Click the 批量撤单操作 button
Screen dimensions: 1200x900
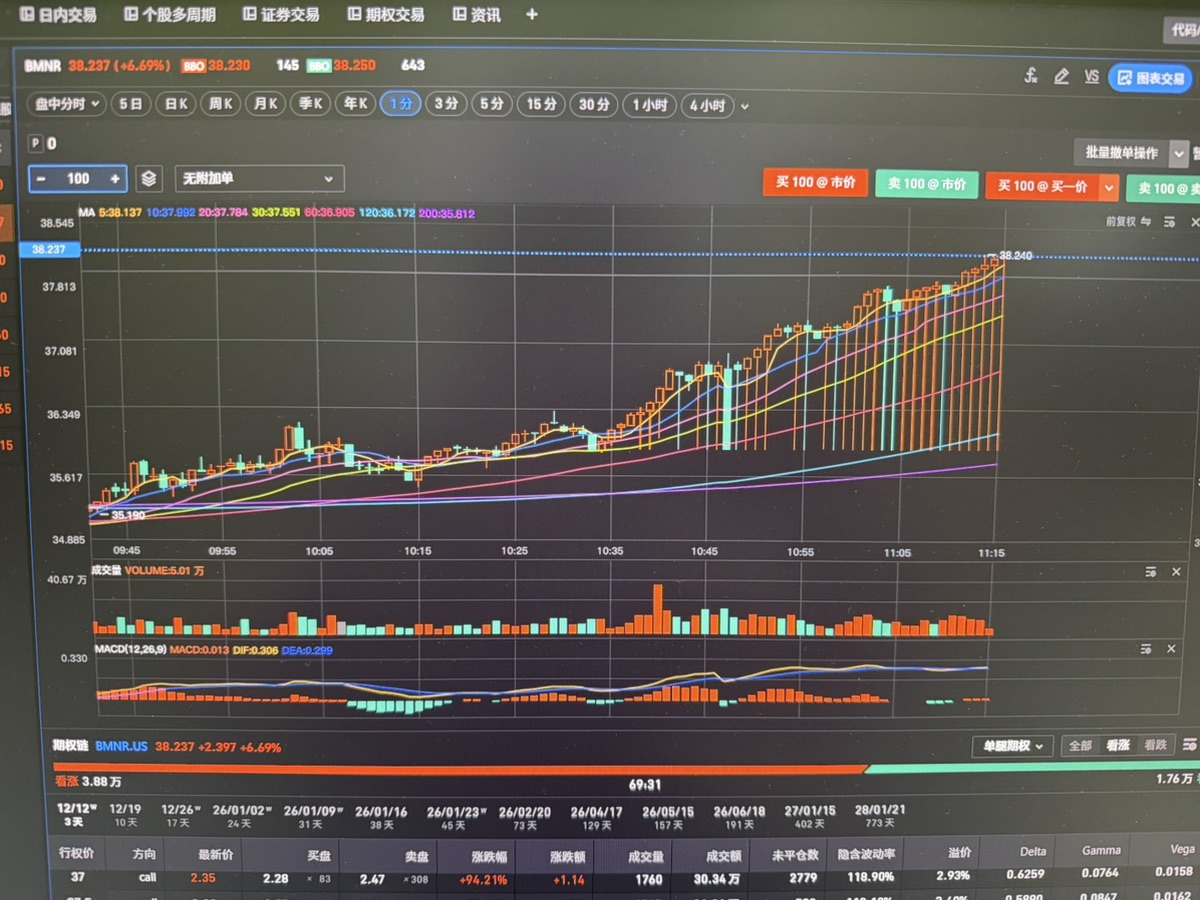[1120, 153]
